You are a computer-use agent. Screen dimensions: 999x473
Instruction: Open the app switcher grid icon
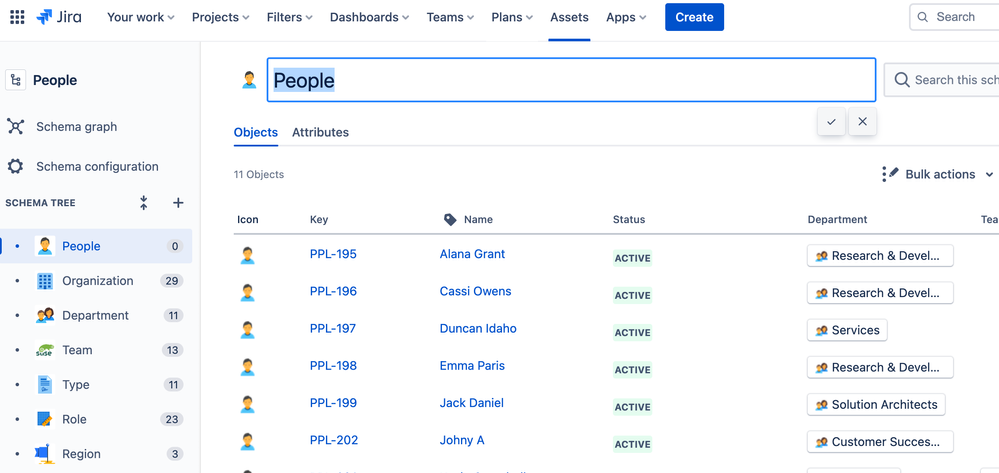[17, 17]
